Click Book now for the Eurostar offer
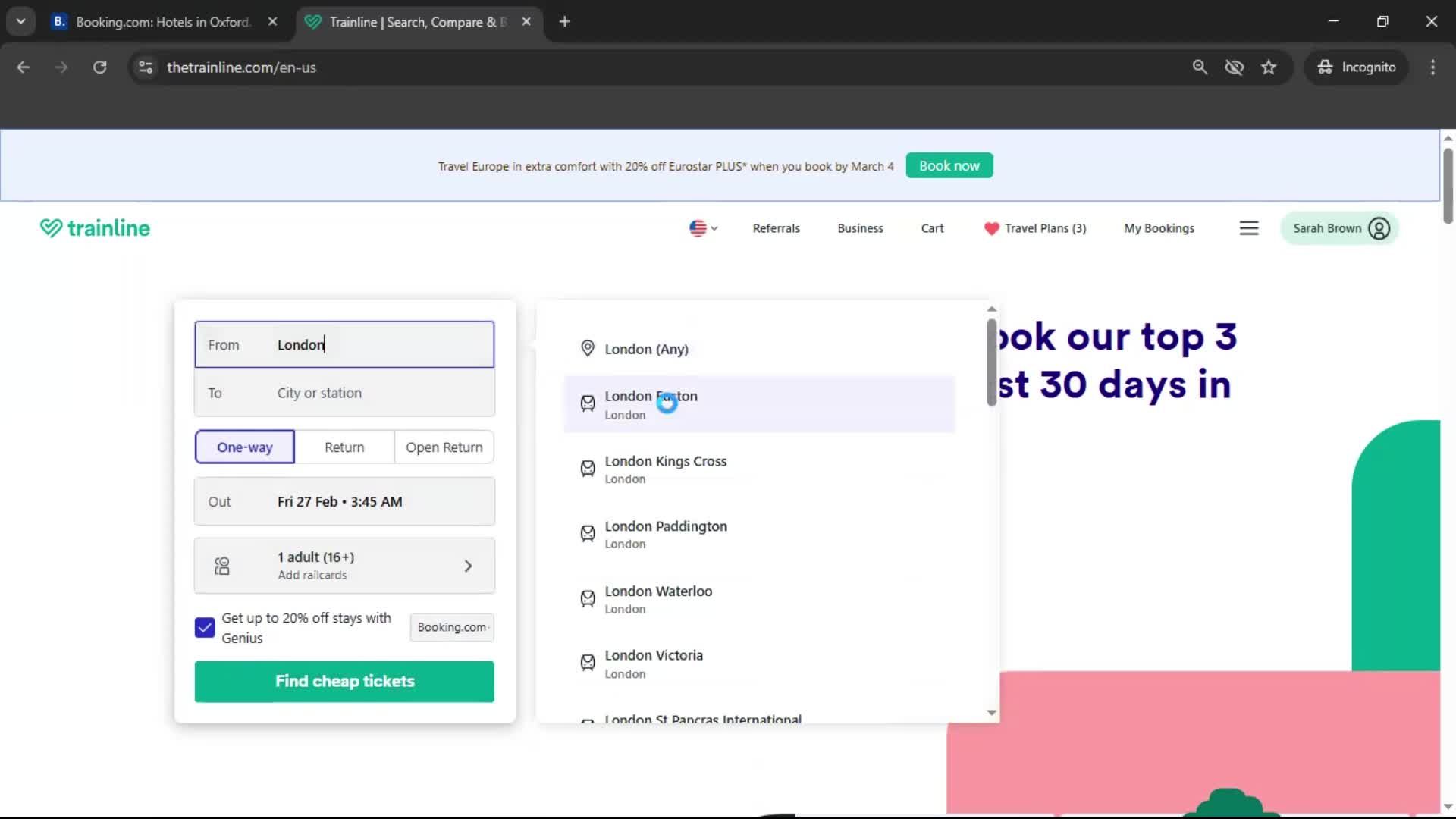The image size is (1456, 819). [x=949, y=165]
